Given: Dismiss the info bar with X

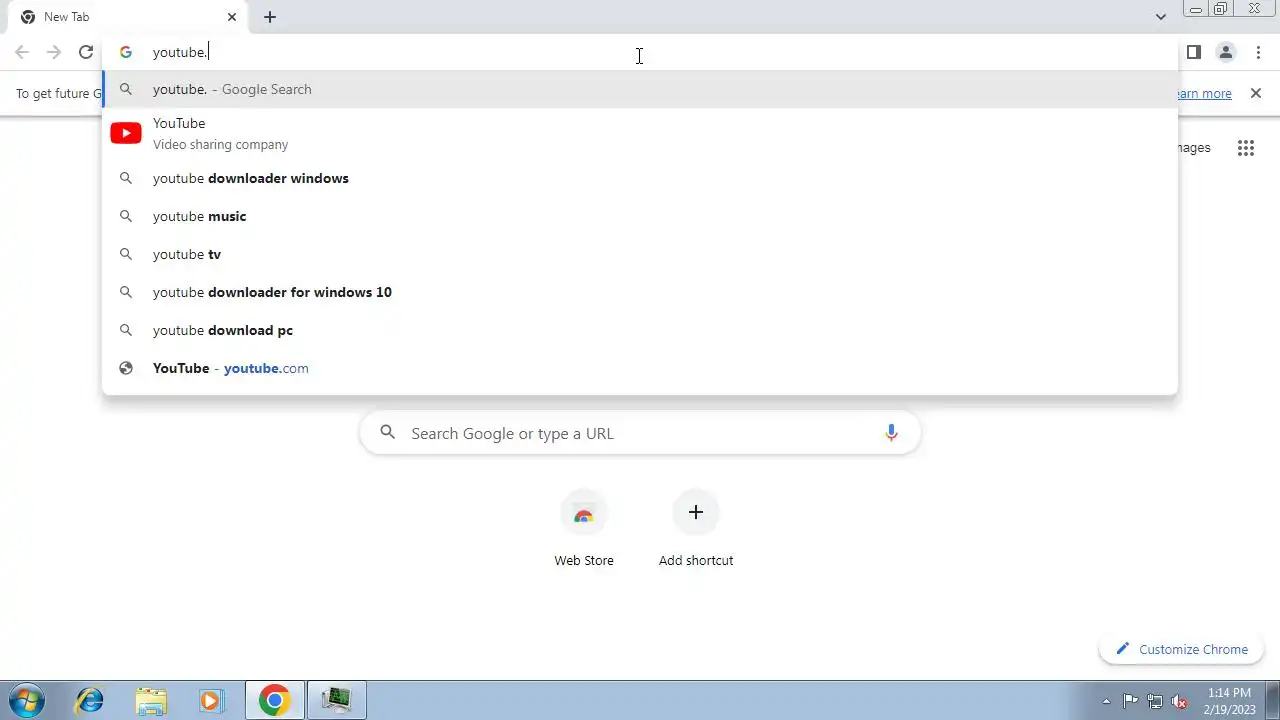Looking at the screenshot, I should click(1256, 93).
